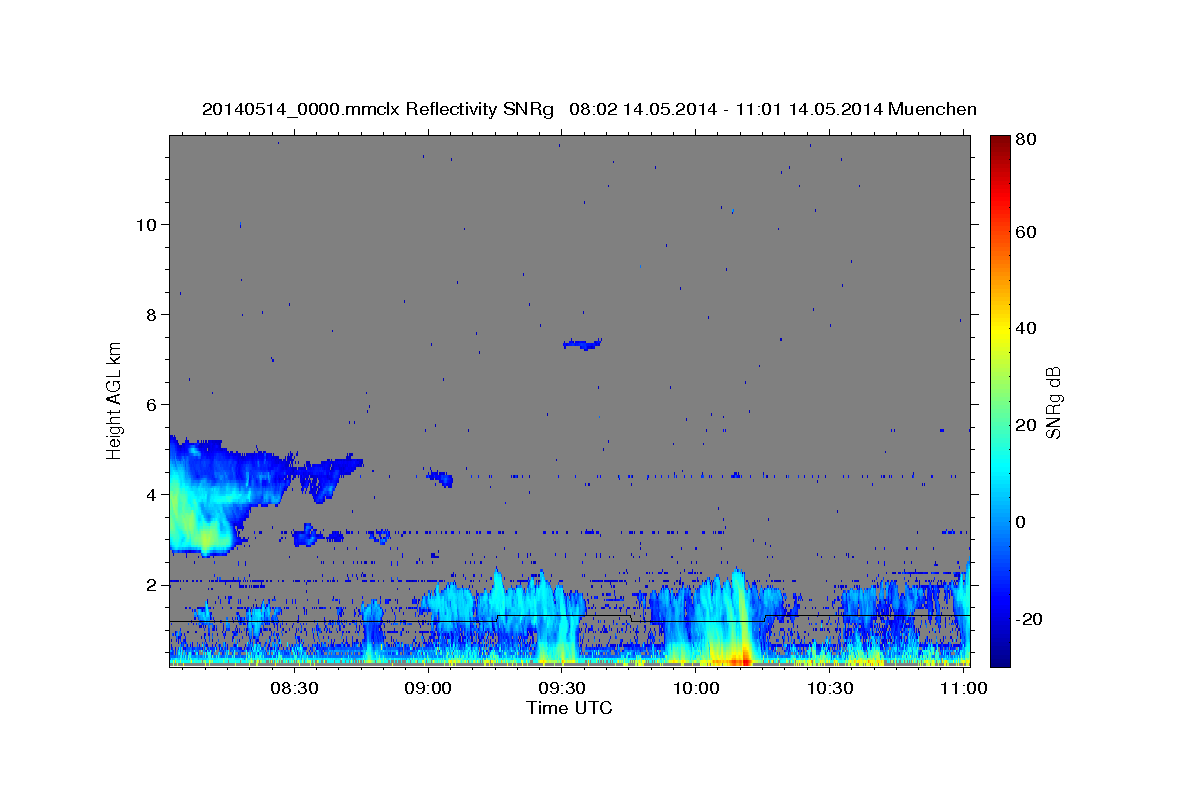Click the height axis value 4
Viewport: 1200px width, 800px height.
click(152, 494)
